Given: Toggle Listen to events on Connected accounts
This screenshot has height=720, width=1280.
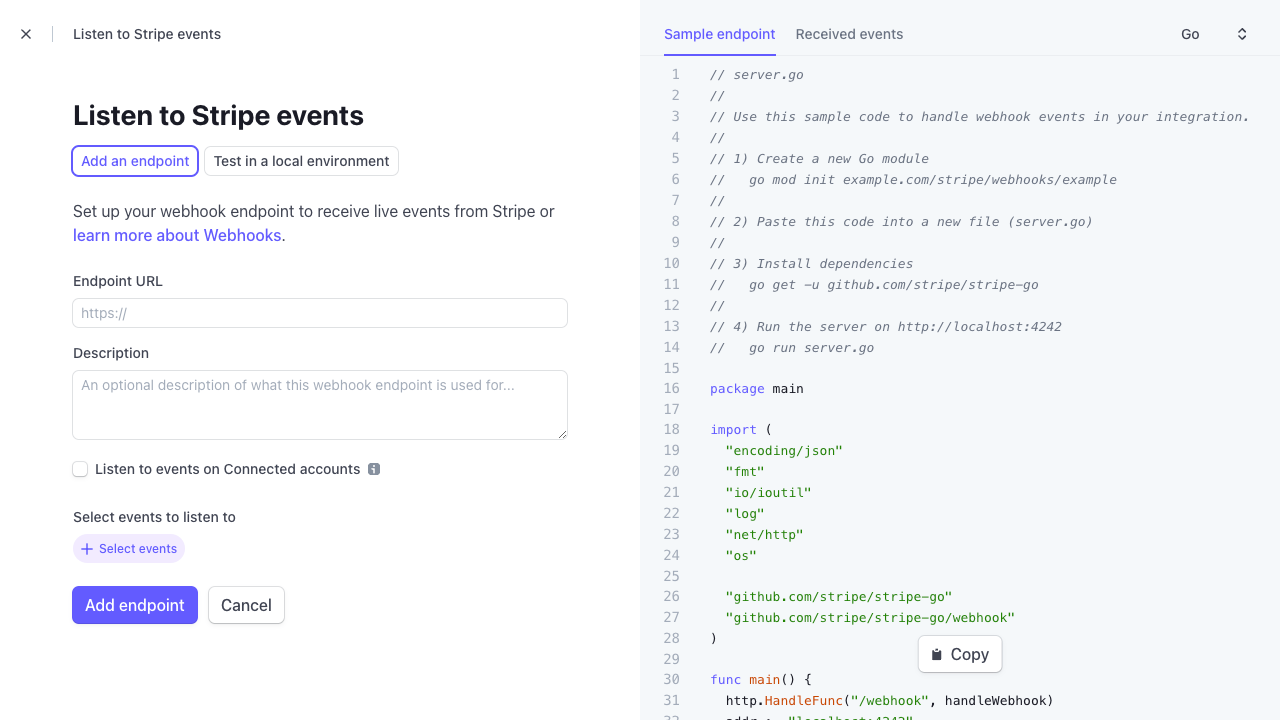Looking at the screenshot, I should pyautogui.click(x=80, y=469).
